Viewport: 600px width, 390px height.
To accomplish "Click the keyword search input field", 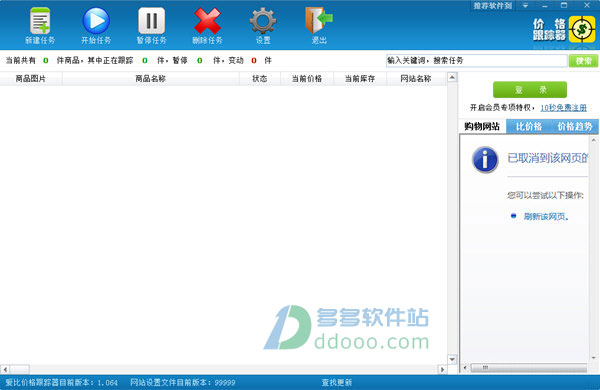I will (x=476, y=60).
